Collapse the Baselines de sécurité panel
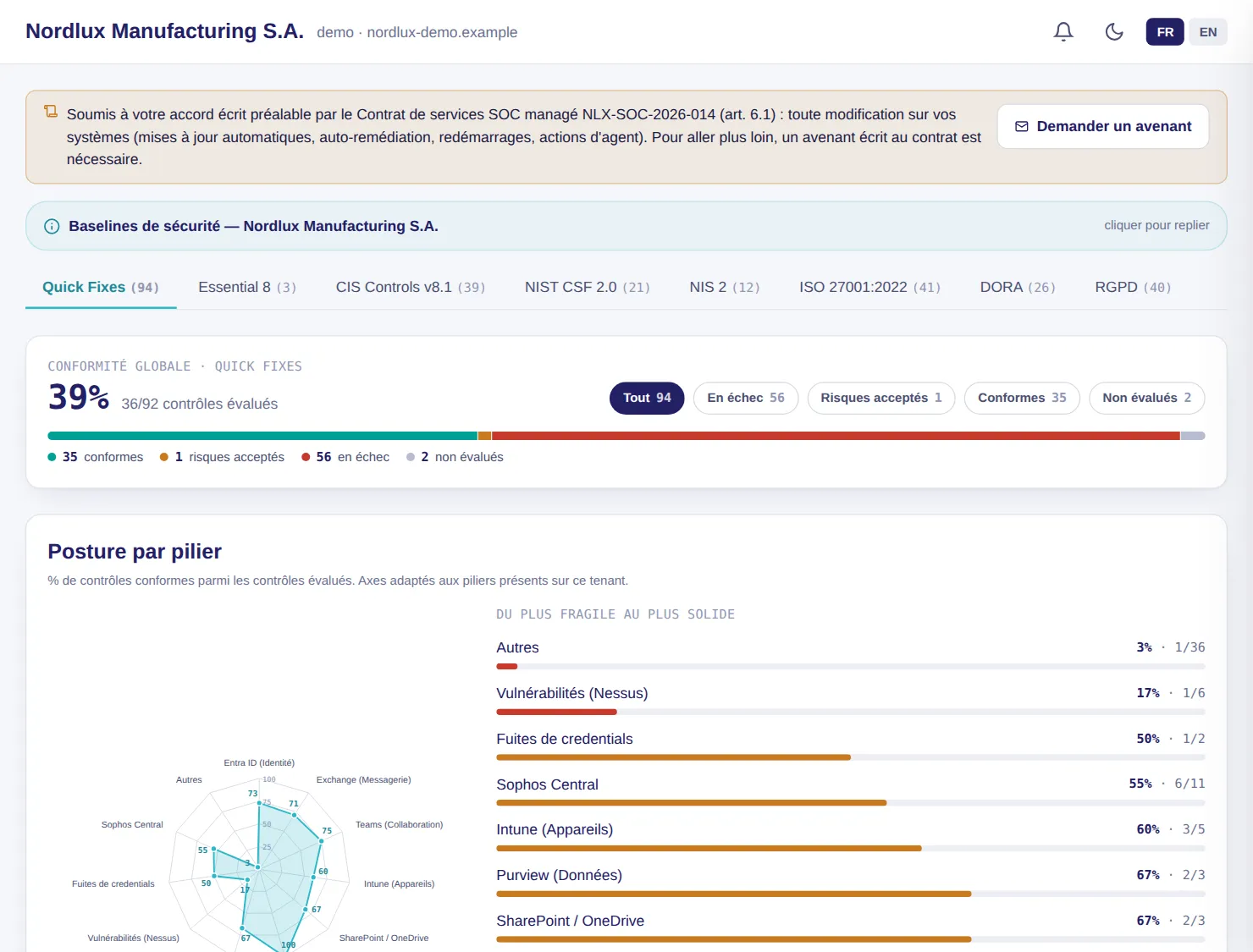This screenshot has width=1253, height=952. [626, 226]
